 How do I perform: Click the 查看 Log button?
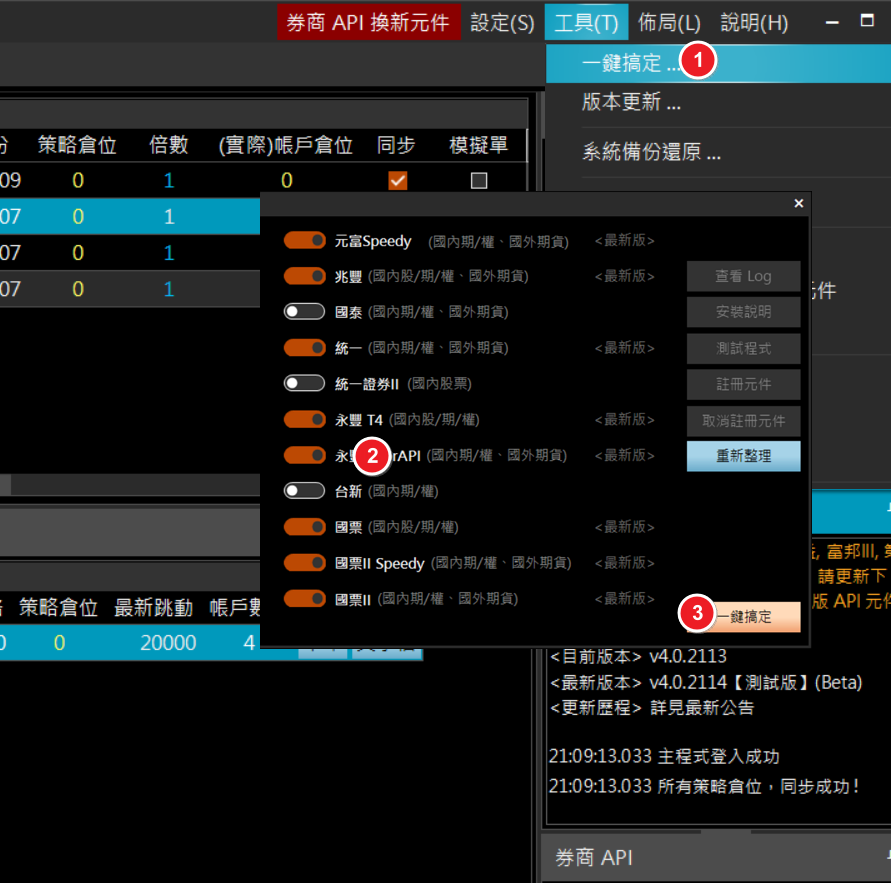pos(743,277)
